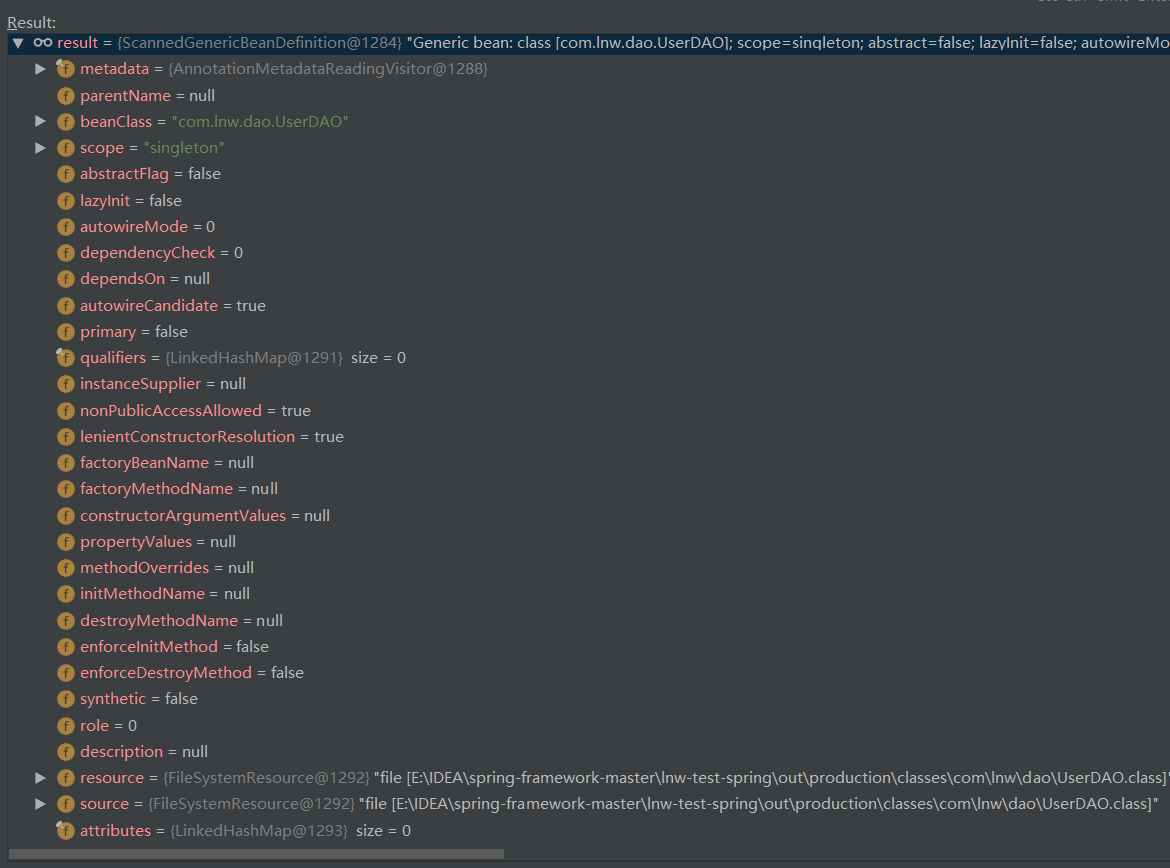The image size is (1170, 868).
Task: Click the field icon next to scope
Action: point(66,148)
